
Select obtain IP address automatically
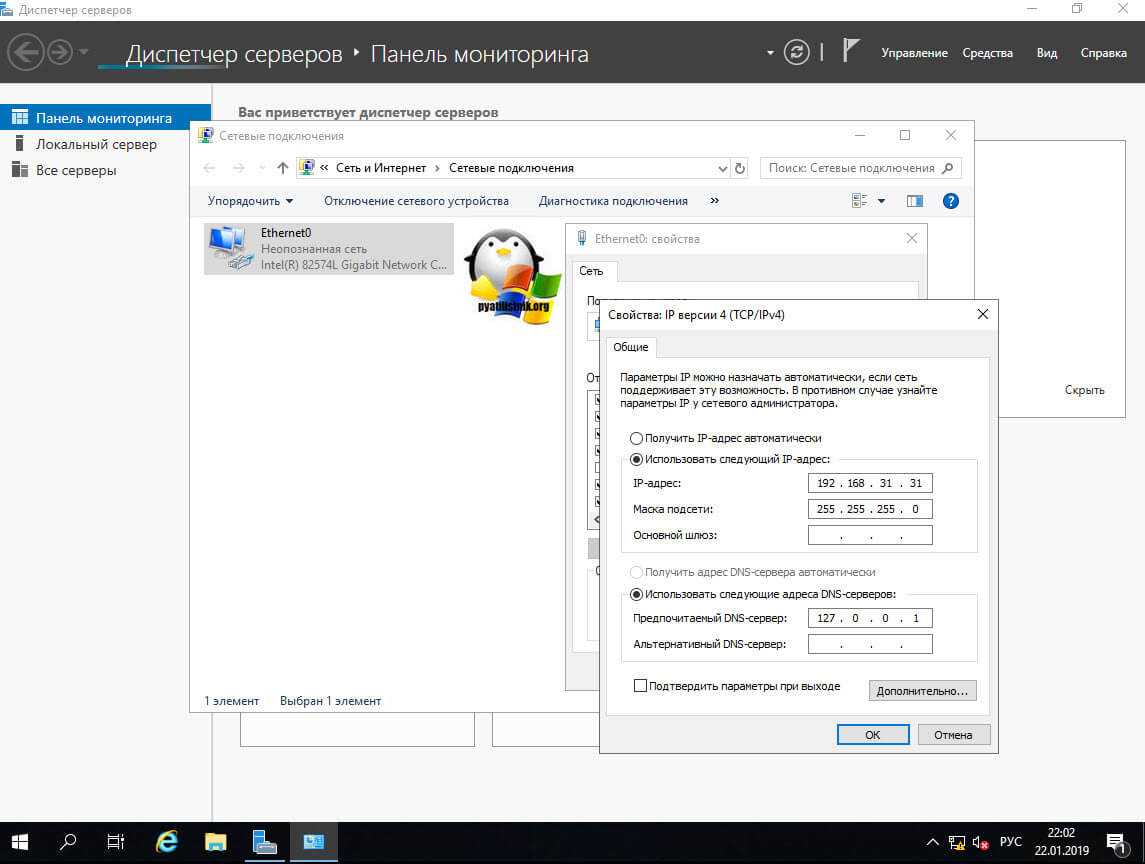pos(637,438)
